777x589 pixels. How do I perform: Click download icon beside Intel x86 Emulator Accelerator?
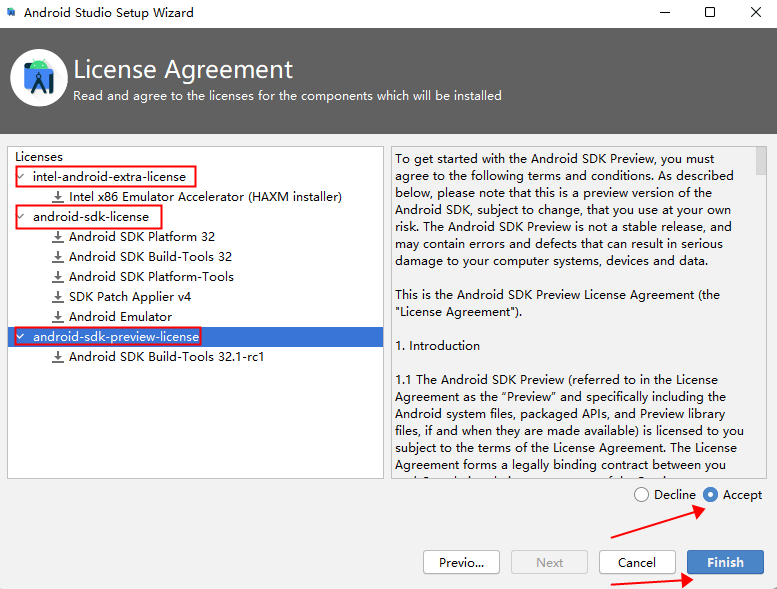58,197
